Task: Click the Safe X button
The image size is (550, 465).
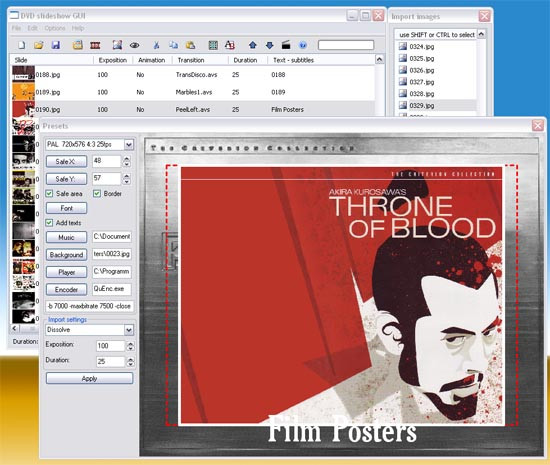Action: tap(66, 161)
